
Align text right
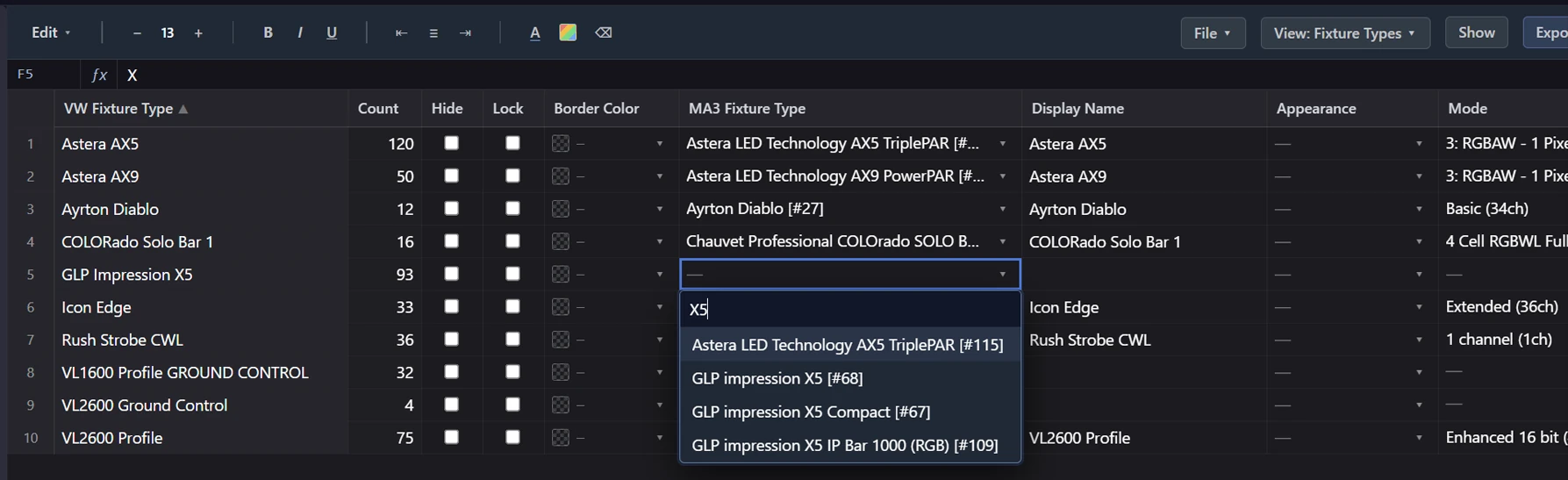click(465, 32)
